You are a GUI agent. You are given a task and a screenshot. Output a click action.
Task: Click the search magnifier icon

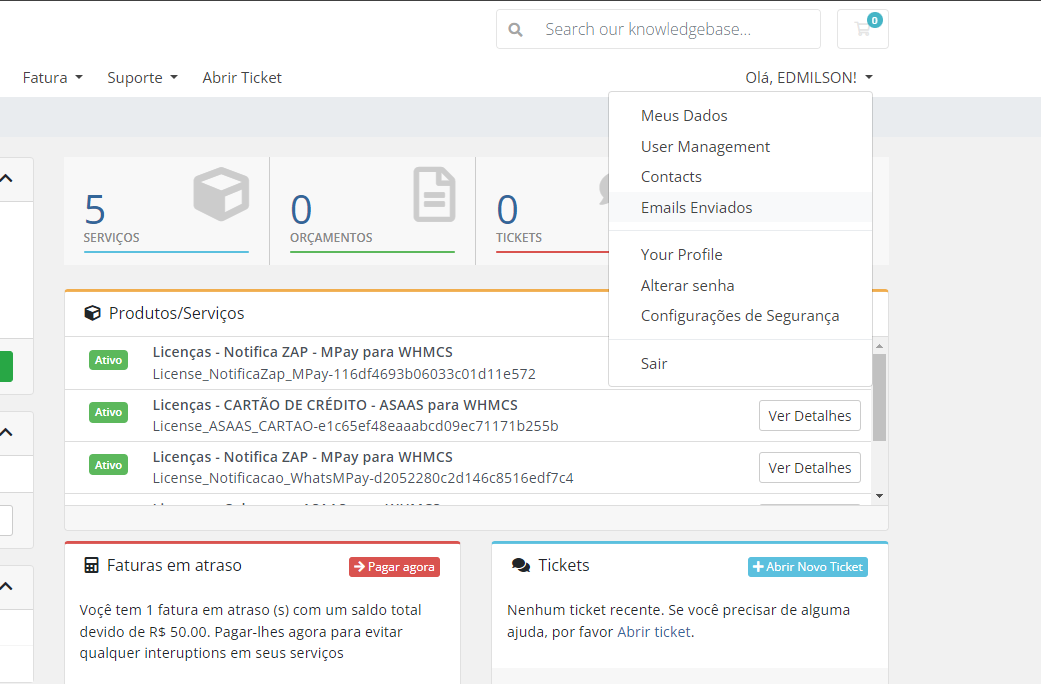(516, 30)
